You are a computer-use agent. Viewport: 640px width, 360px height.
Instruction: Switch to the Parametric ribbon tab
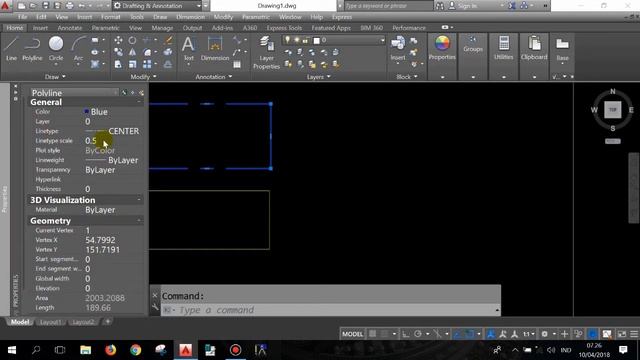coord(105,28)
